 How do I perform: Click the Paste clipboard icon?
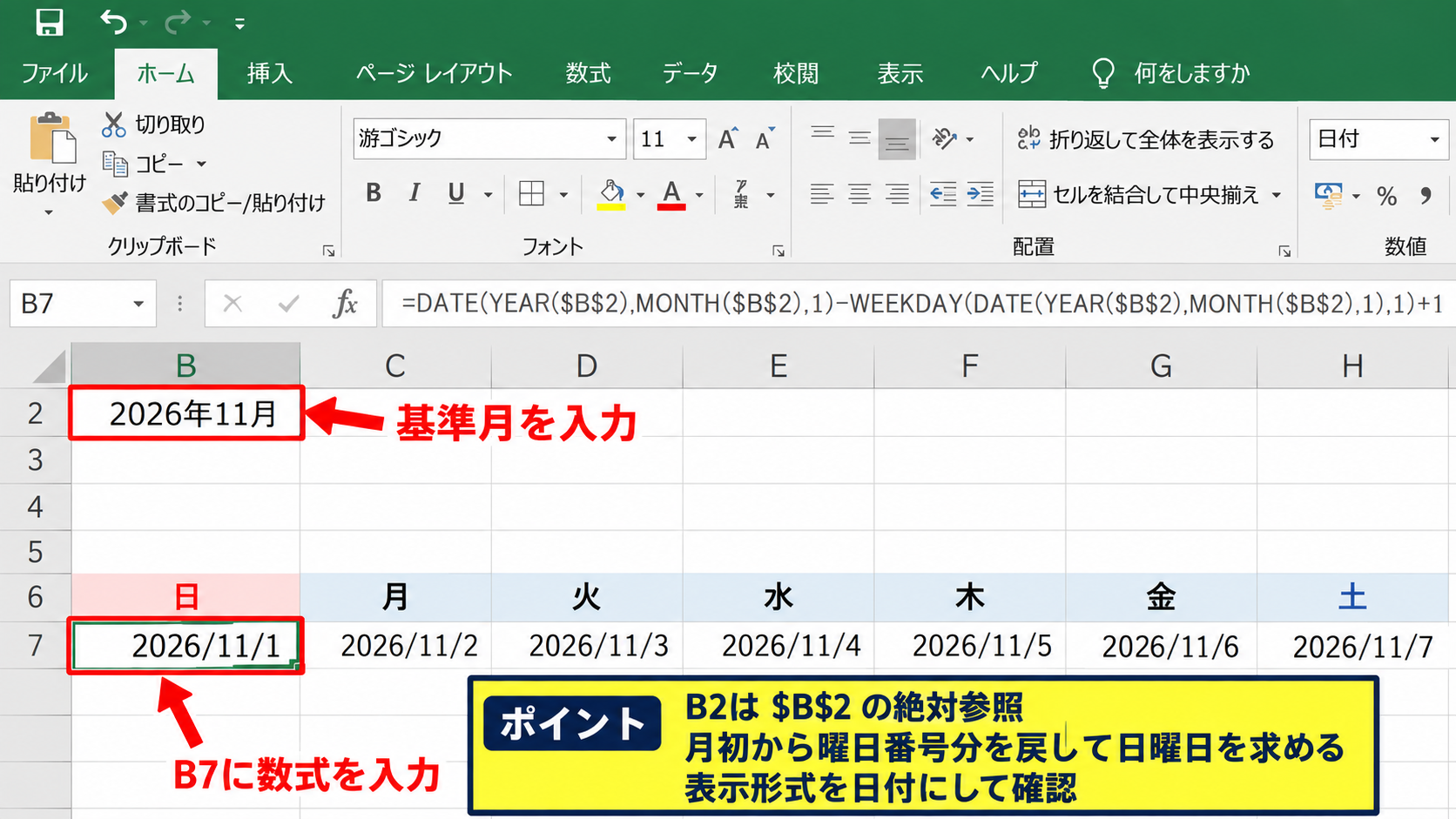(x=51, y=138)
